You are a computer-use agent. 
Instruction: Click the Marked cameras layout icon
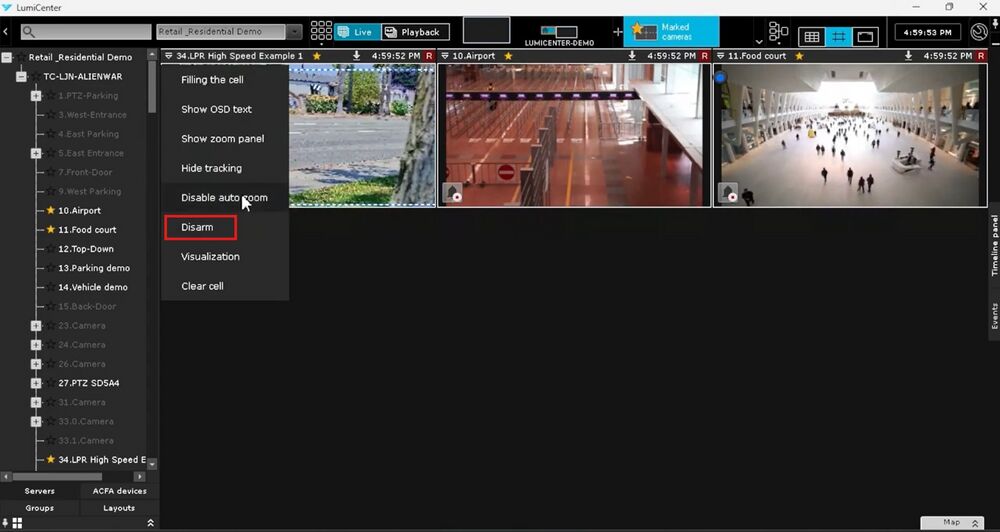[x=644, y=32]
